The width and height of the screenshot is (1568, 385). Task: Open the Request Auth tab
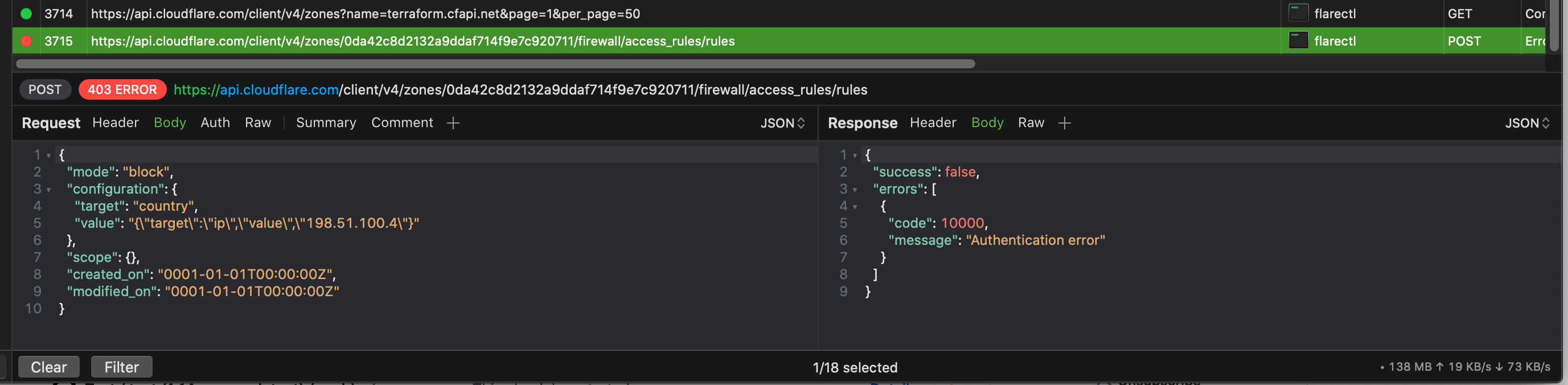tap(215, 122)
